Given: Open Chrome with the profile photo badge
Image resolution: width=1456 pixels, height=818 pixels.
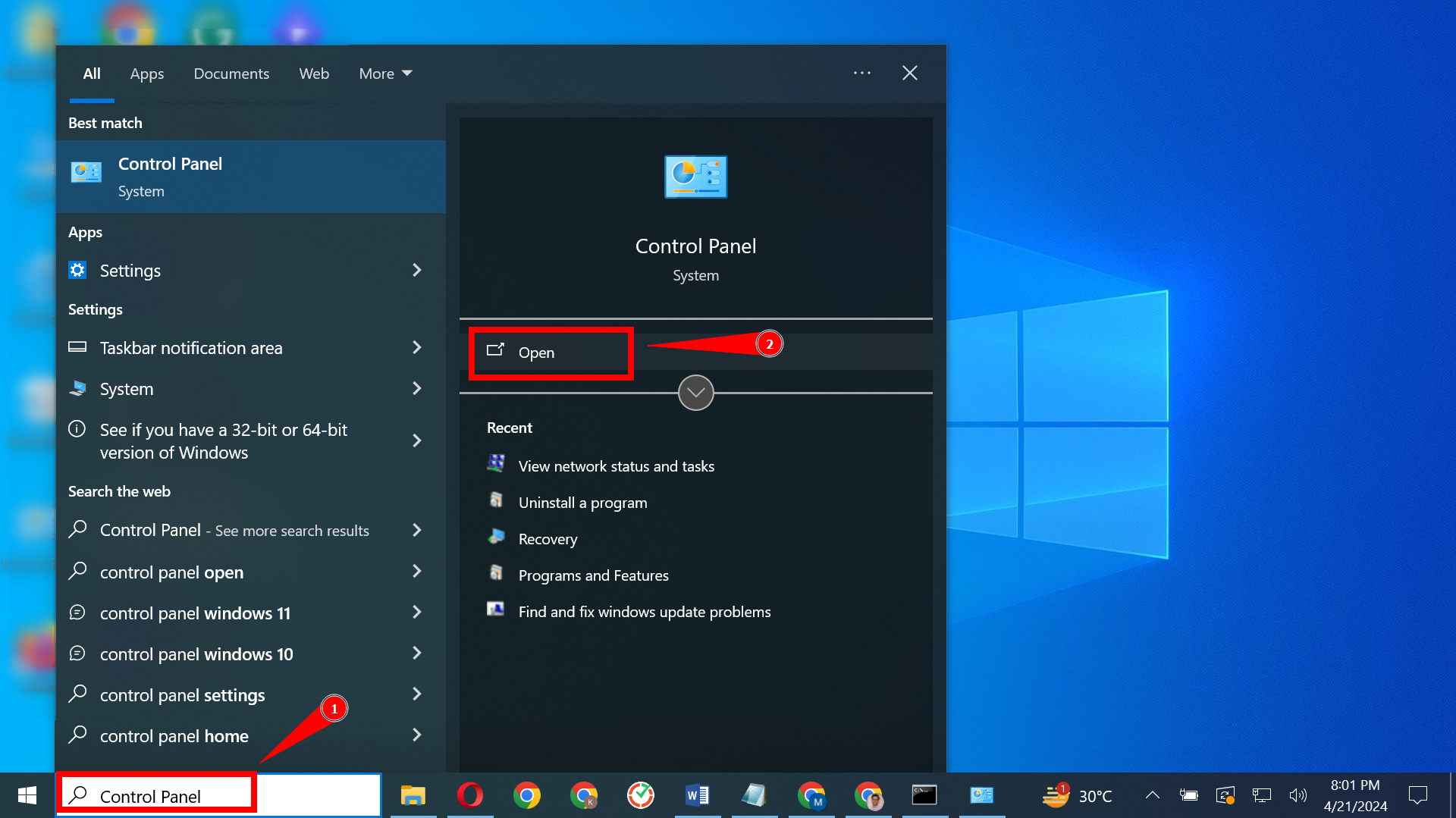Looking at the screenshot, I should pos(868,795).
